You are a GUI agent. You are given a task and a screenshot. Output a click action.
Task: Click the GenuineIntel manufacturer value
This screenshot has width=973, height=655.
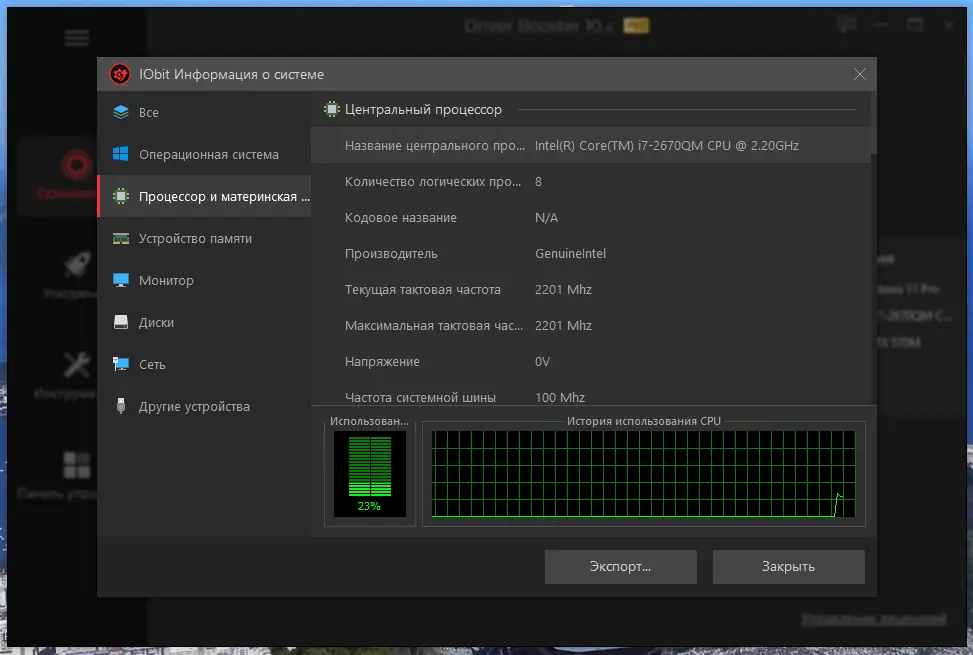(570, 253)
